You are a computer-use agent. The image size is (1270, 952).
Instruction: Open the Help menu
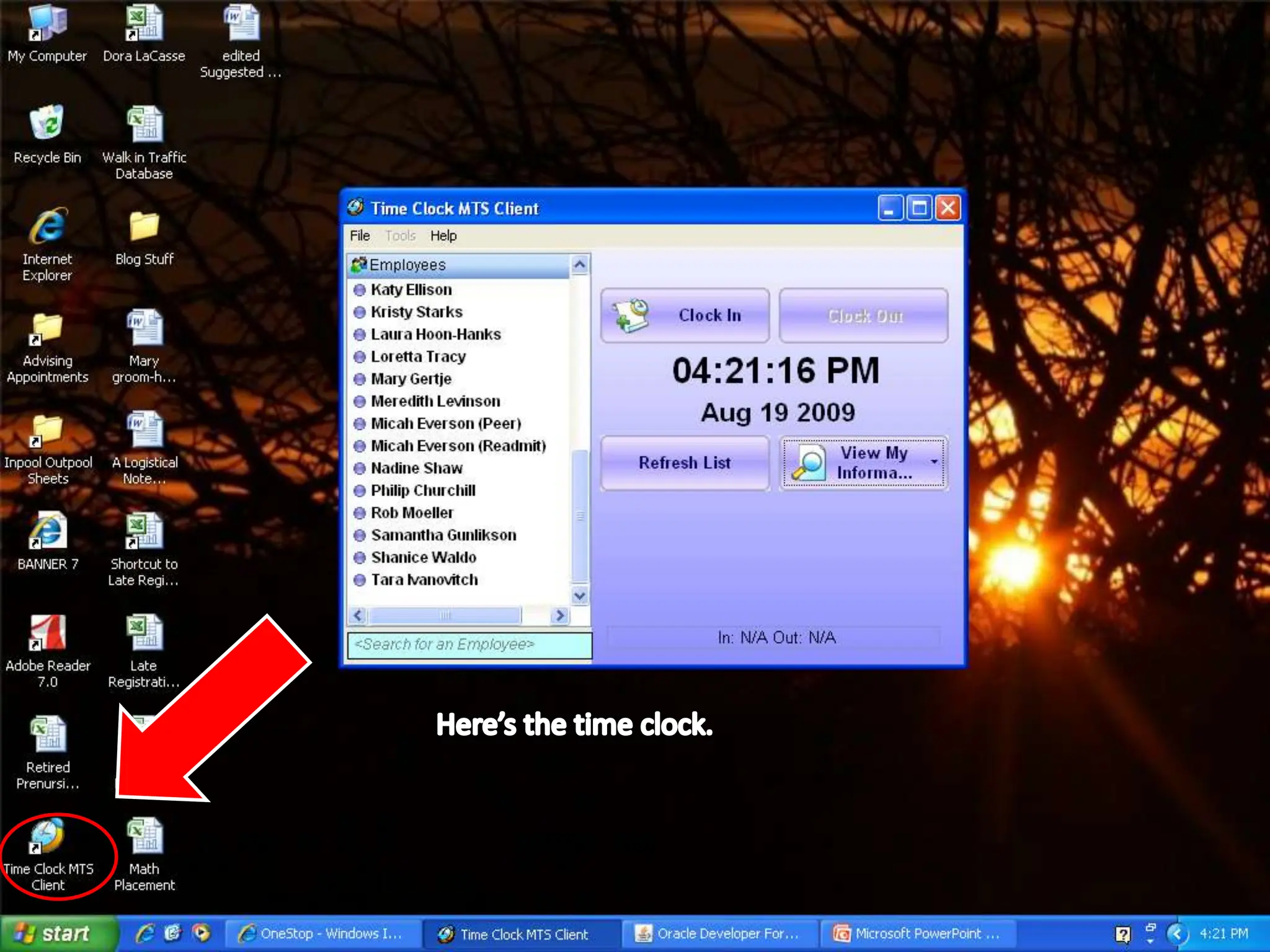tap(443, 236)
